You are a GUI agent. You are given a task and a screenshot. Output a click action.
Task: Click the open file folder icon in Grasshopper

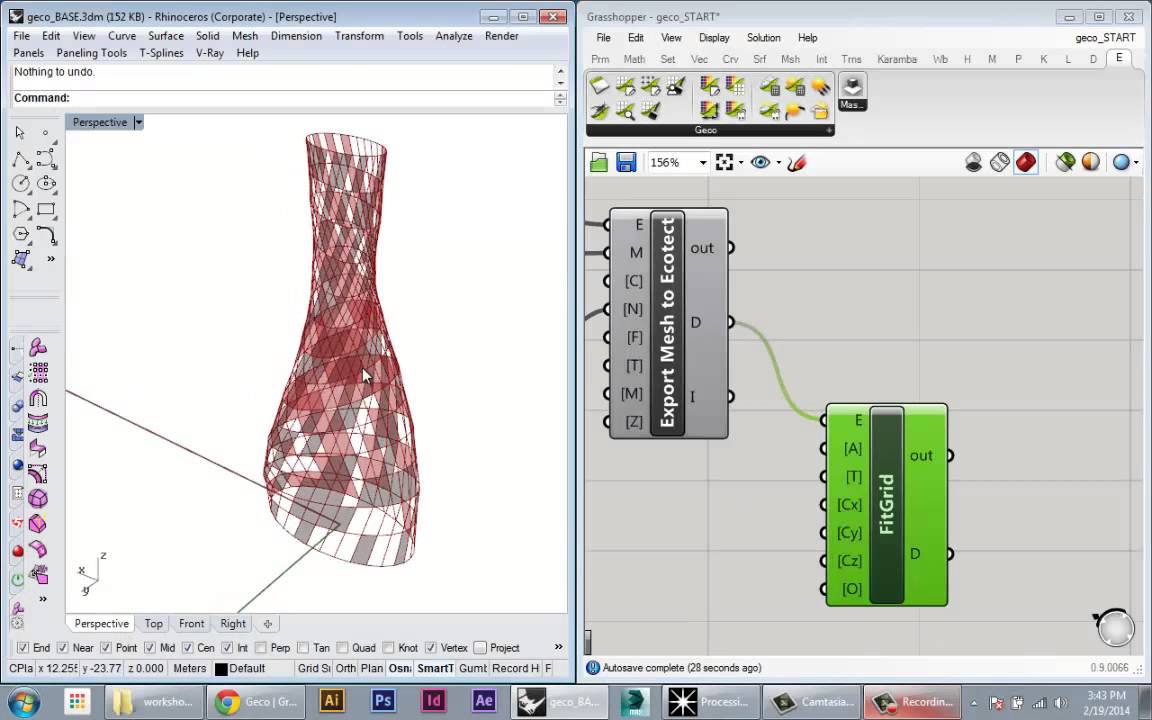click(x=599, y=163)
